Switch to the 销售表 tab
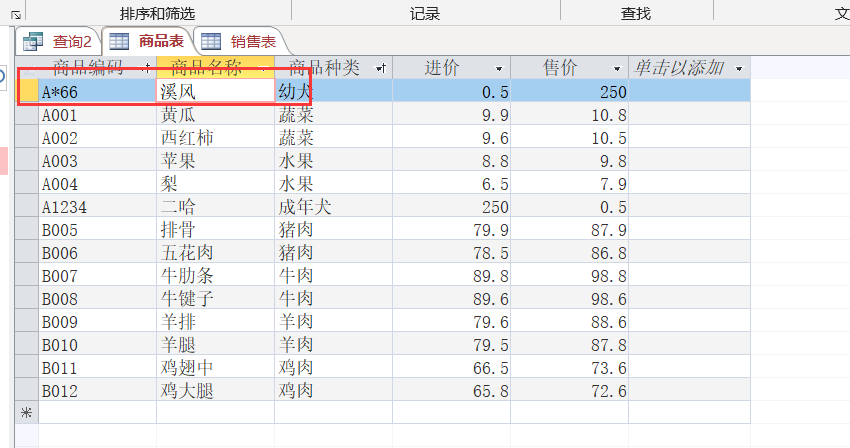Screen dimensions: 850x448 [x=239, y=41]
